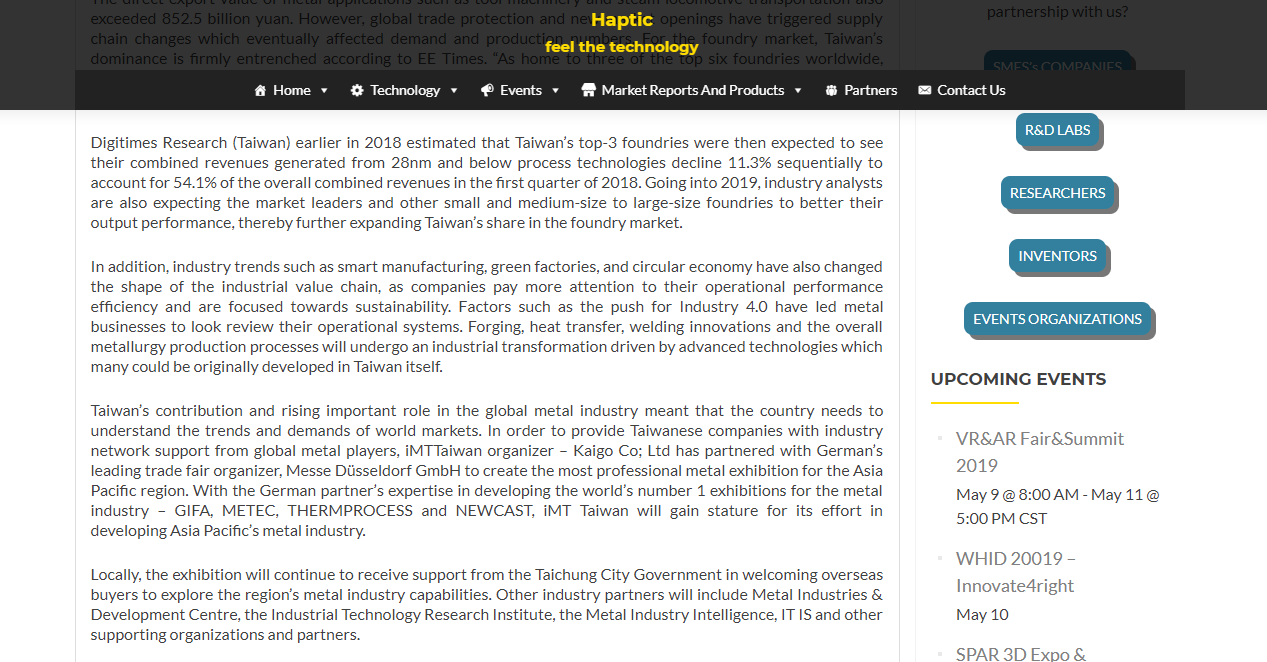Click the paragraph starting 'Digitimes Research (Taiwan)'
1267x662 pixels.
[x=487, y=183]
